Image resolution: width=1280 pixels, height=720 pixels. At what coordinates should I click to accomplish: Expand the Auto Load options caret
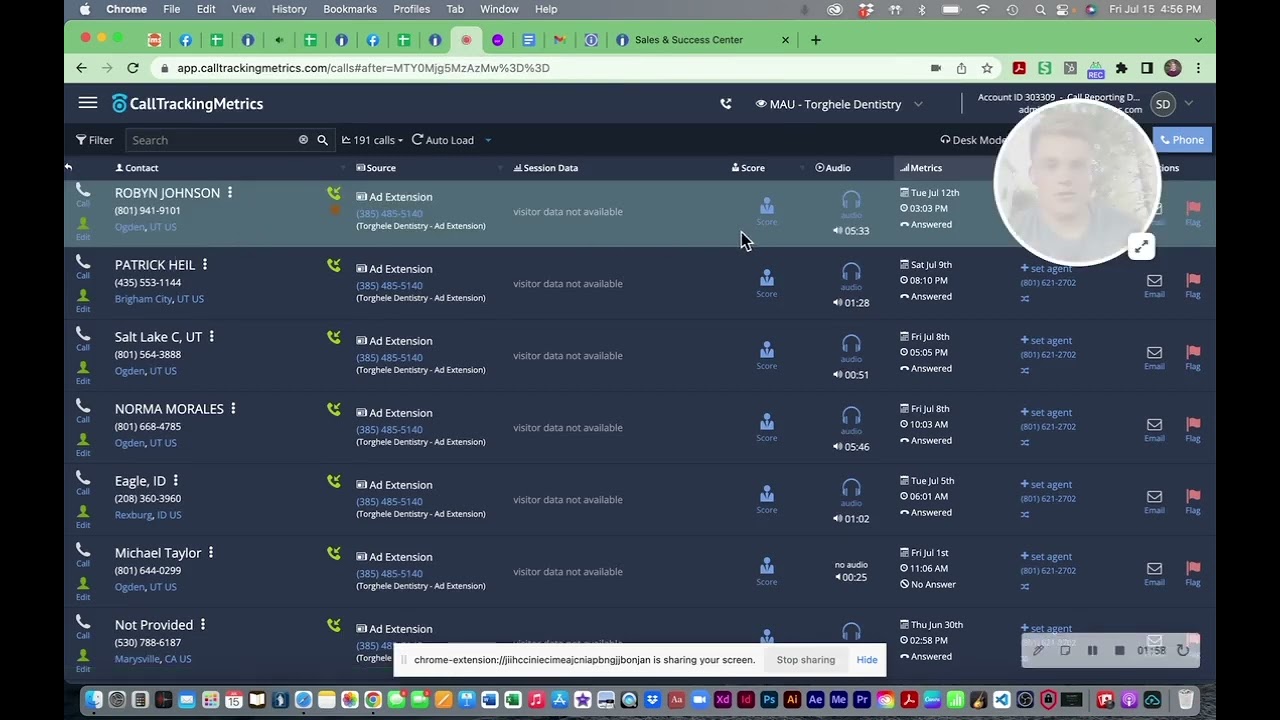tap(488, 140)
